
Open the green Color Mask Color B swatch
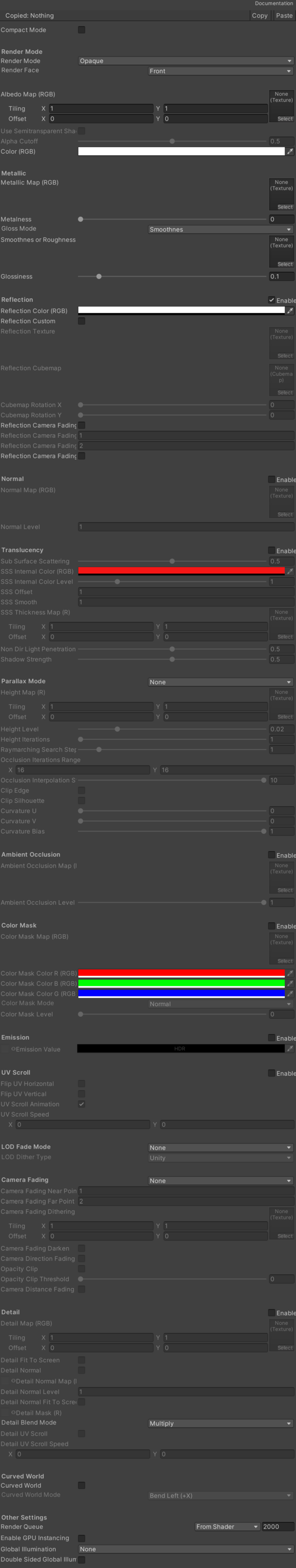pos(181,983)
